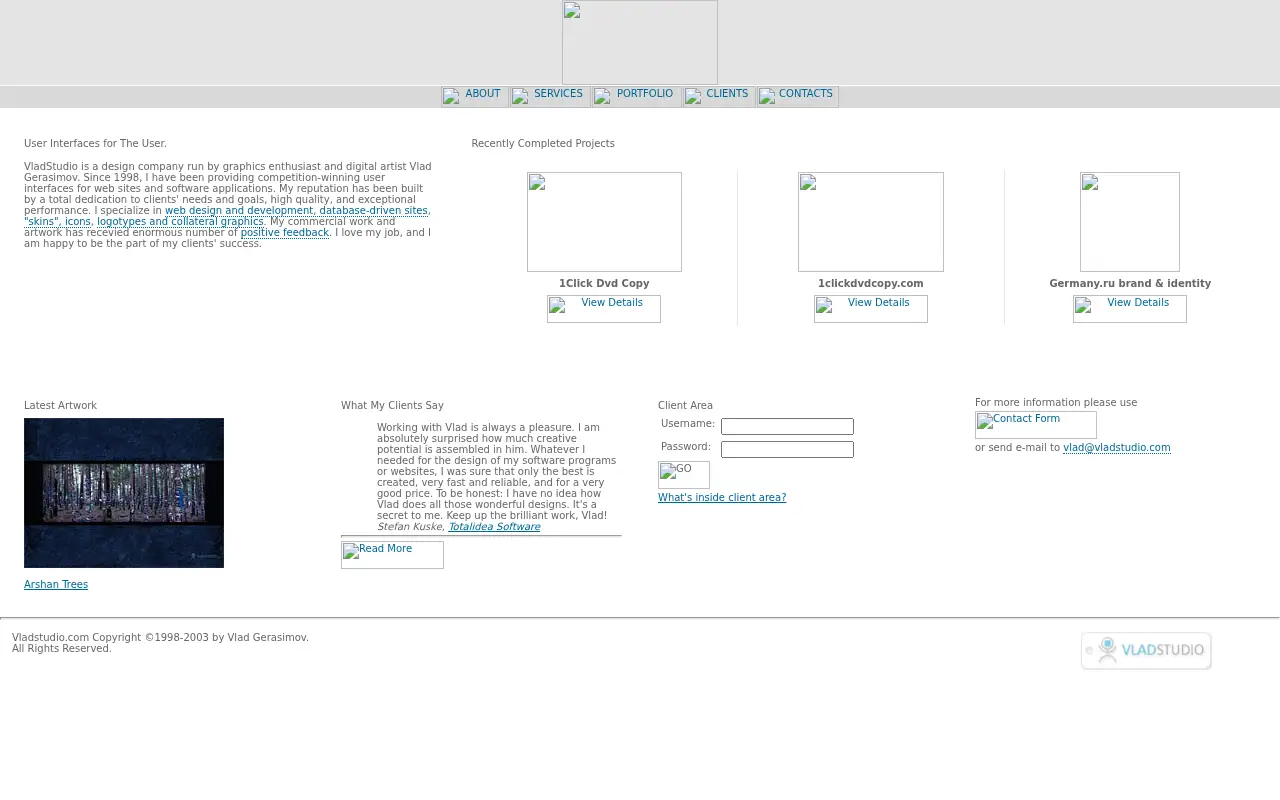The image size is (1280, 800).
Task: Click the What My Clients Say heading
Action: click(x=392, y=406)
